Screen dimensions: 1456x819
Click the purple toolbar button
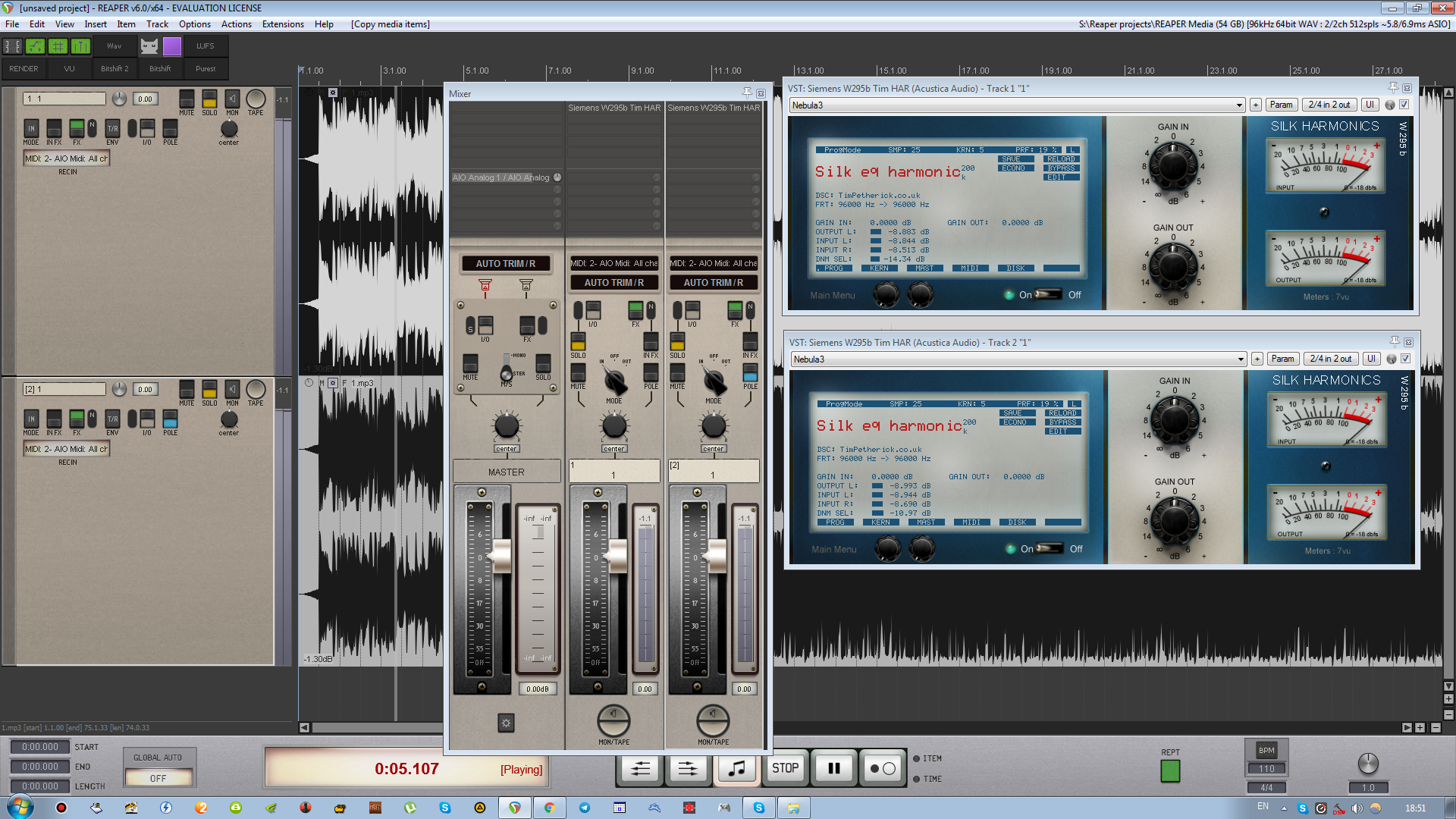coord(172,46)
